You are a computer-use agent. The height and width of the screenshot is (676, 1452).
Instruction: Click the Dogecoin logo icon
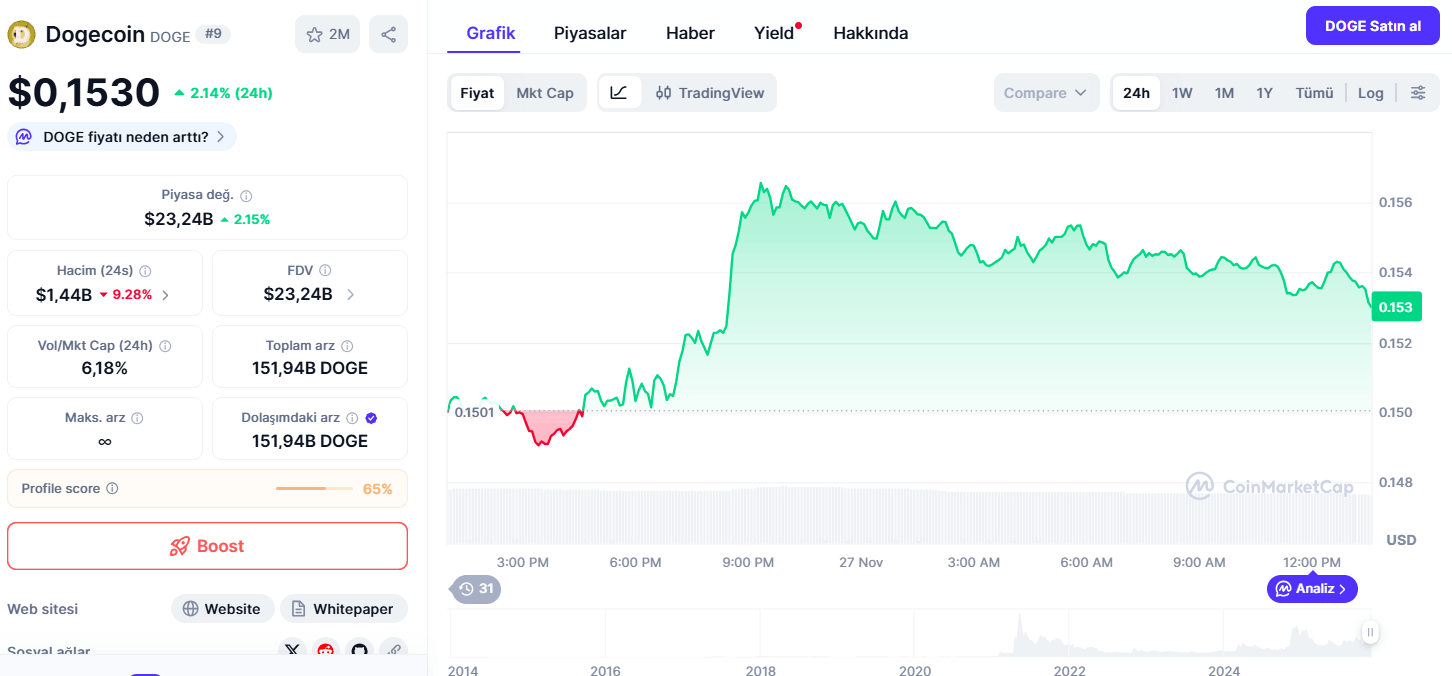click(21, 35)
